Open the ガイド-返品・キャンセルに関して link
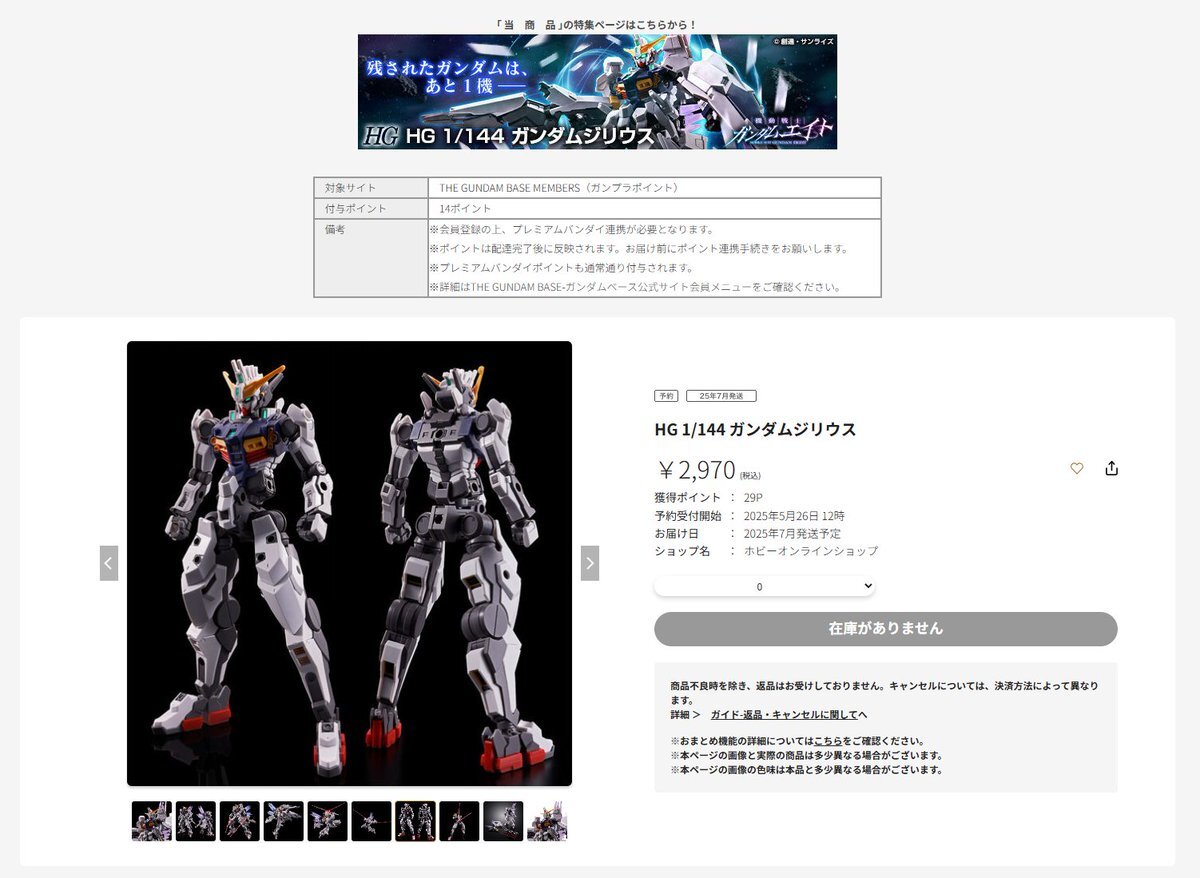Image resolution: width=1200 pixels, height=878 pixels. click(784, 715)
